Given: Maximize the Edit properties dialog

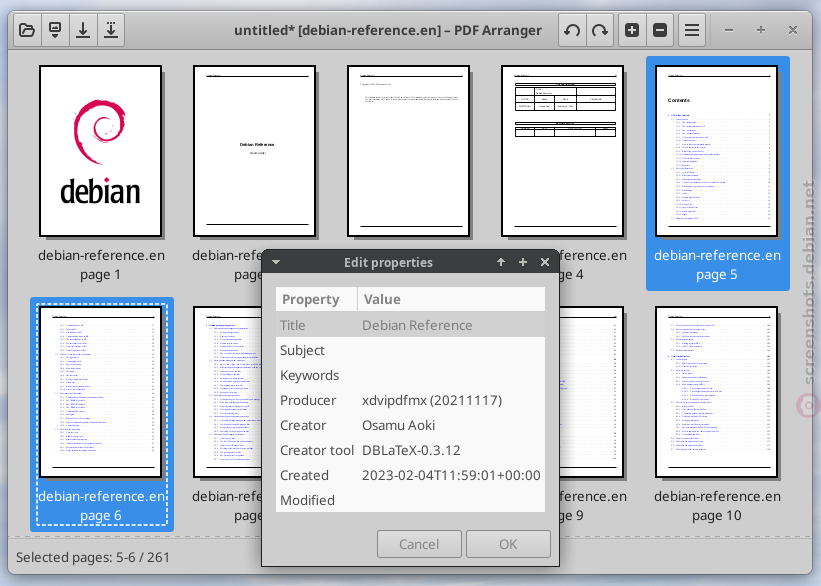Looking at the screenshot, I should (523, 262).
